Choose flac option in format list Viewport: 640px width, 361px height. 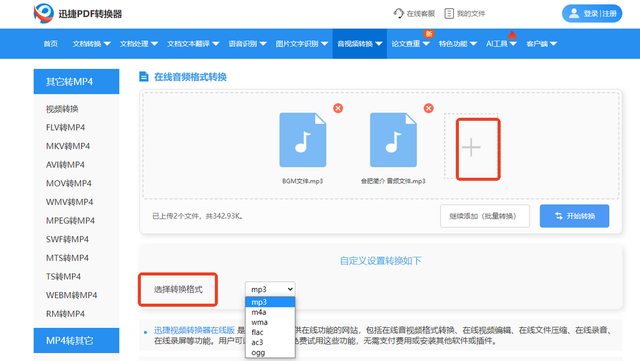[x=270, y=332]
